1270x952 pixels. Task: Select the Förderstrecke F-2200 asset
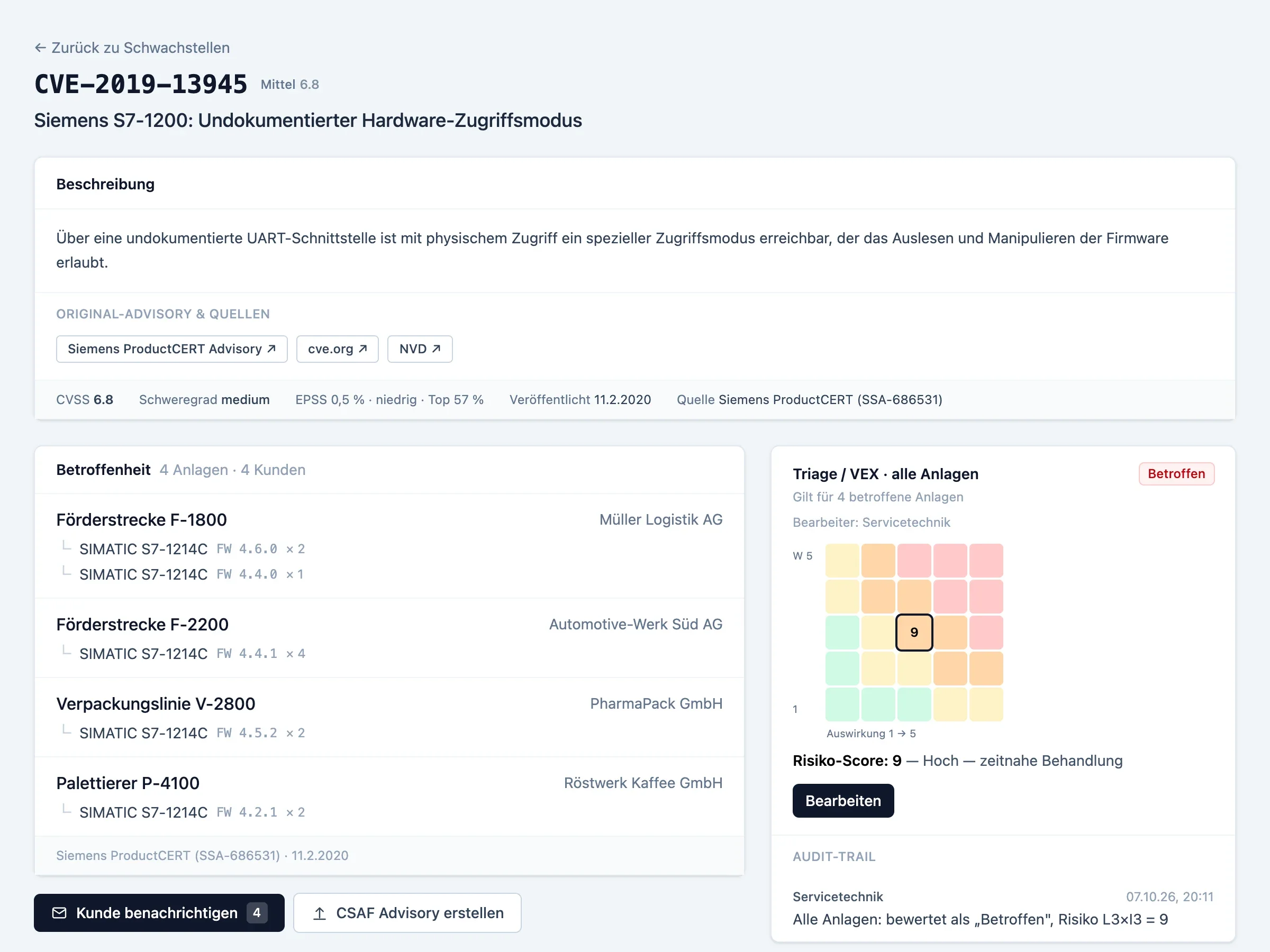point(142,624)
